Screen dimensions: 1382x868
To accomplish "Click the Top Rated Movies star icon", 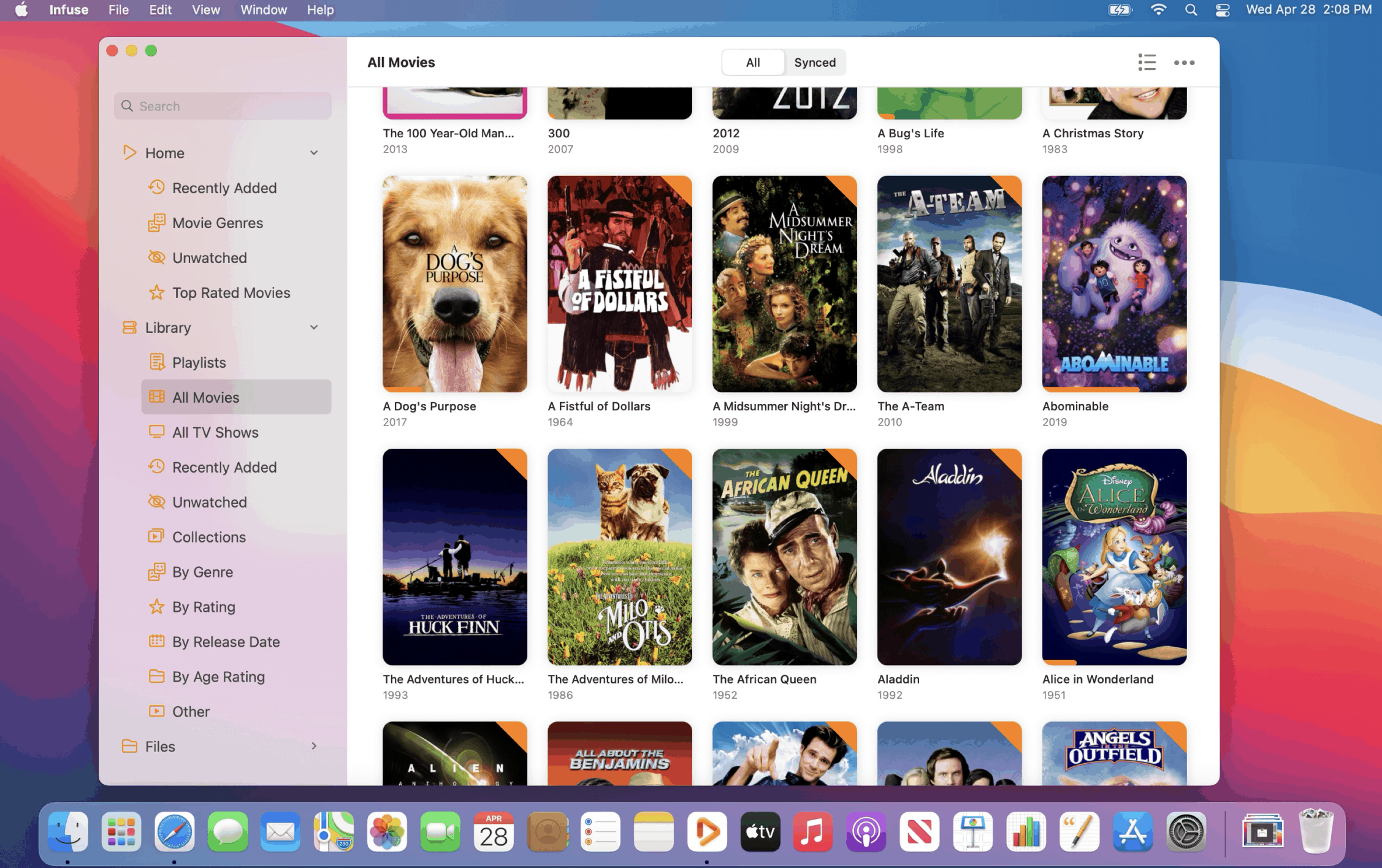I will click(156, 291).
